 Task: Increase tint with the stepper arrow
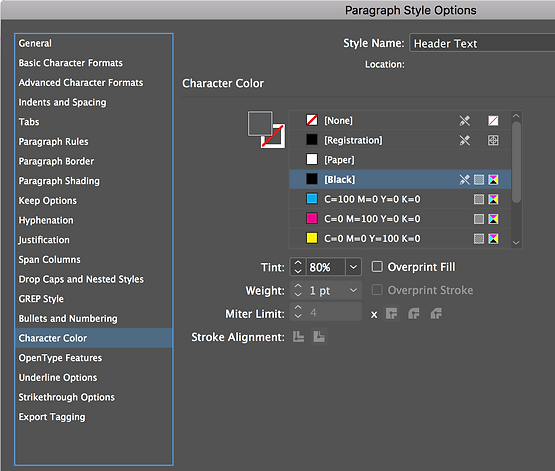(x=298, y=263)
